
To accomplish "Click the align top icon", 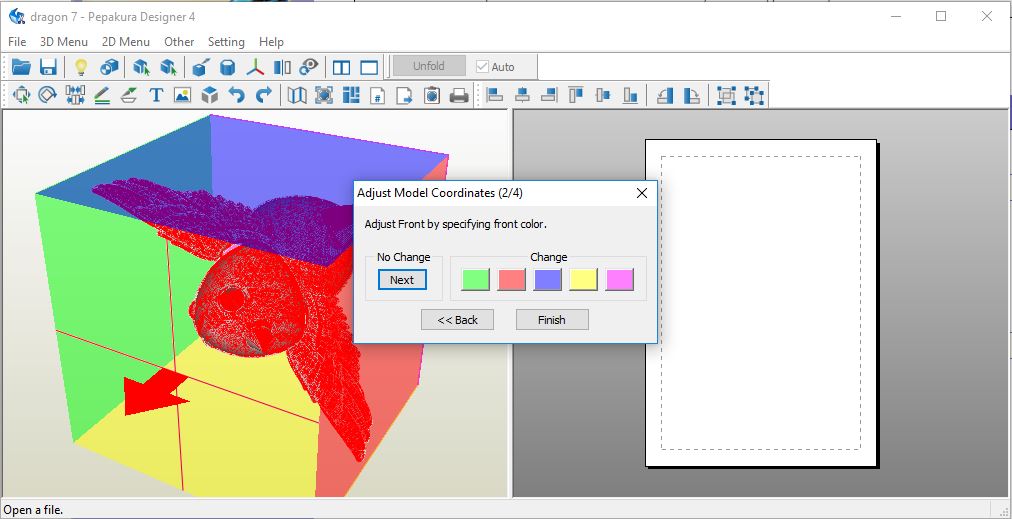I will (576, 96).
